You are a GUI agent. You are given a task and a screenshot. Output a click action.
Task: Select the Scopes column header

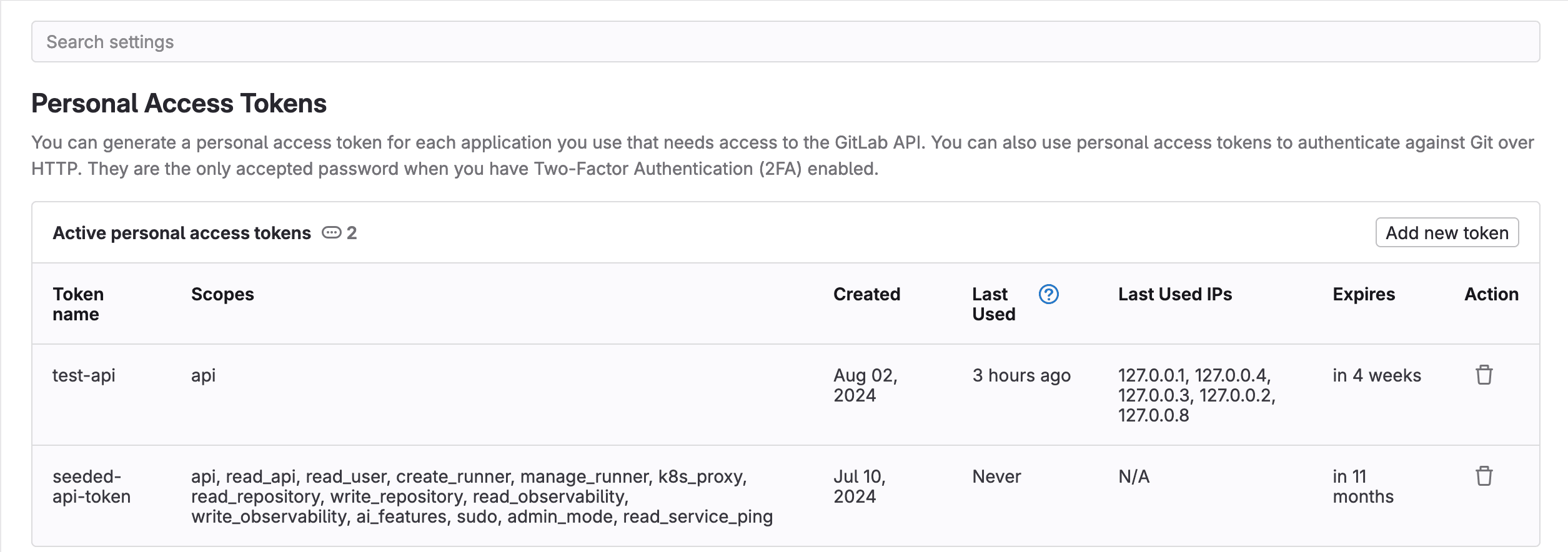tap(222, 294)
